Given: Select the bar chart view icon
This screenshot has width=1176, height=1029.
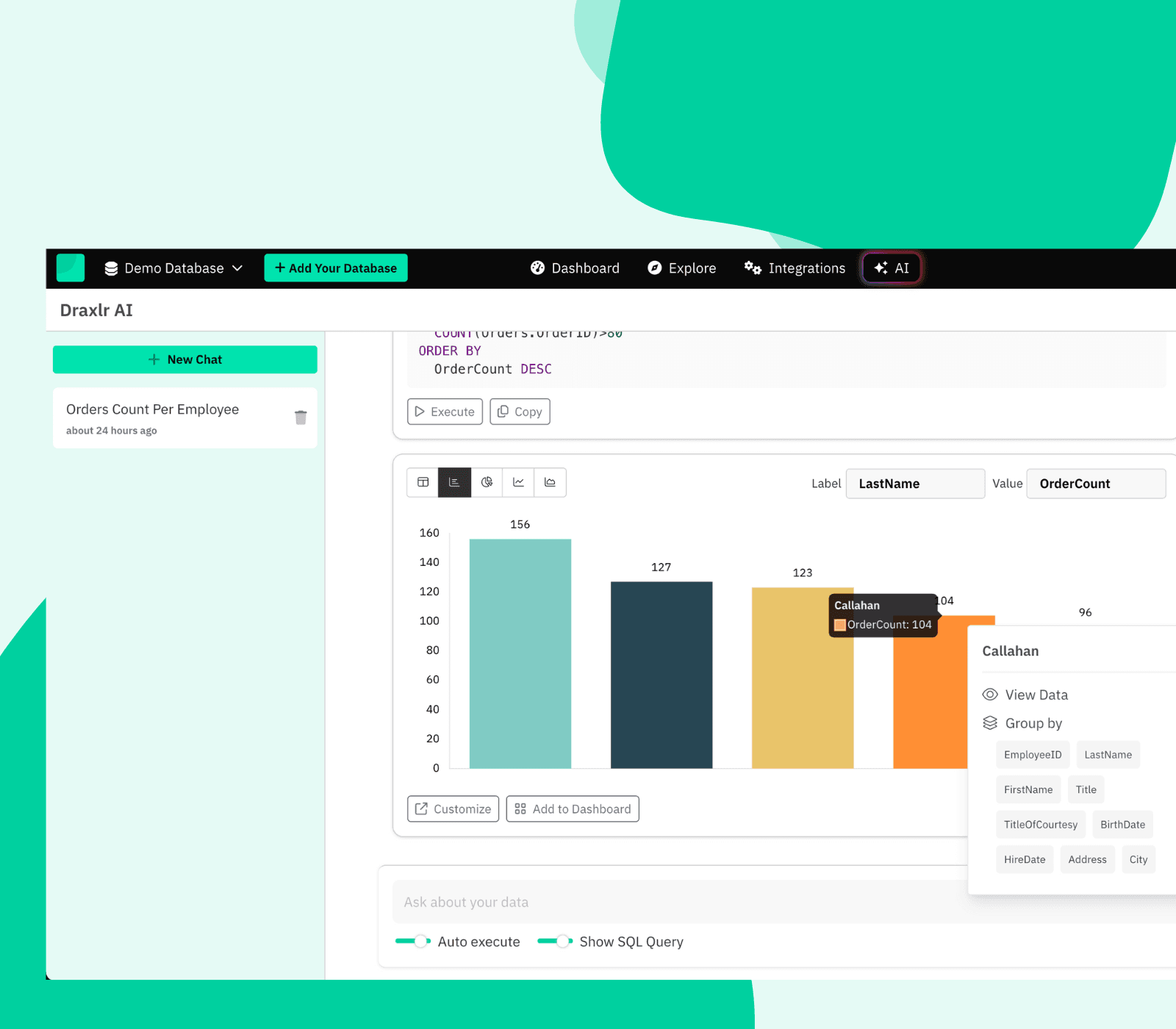Looking at the screenshot, I should click(454, 483).
